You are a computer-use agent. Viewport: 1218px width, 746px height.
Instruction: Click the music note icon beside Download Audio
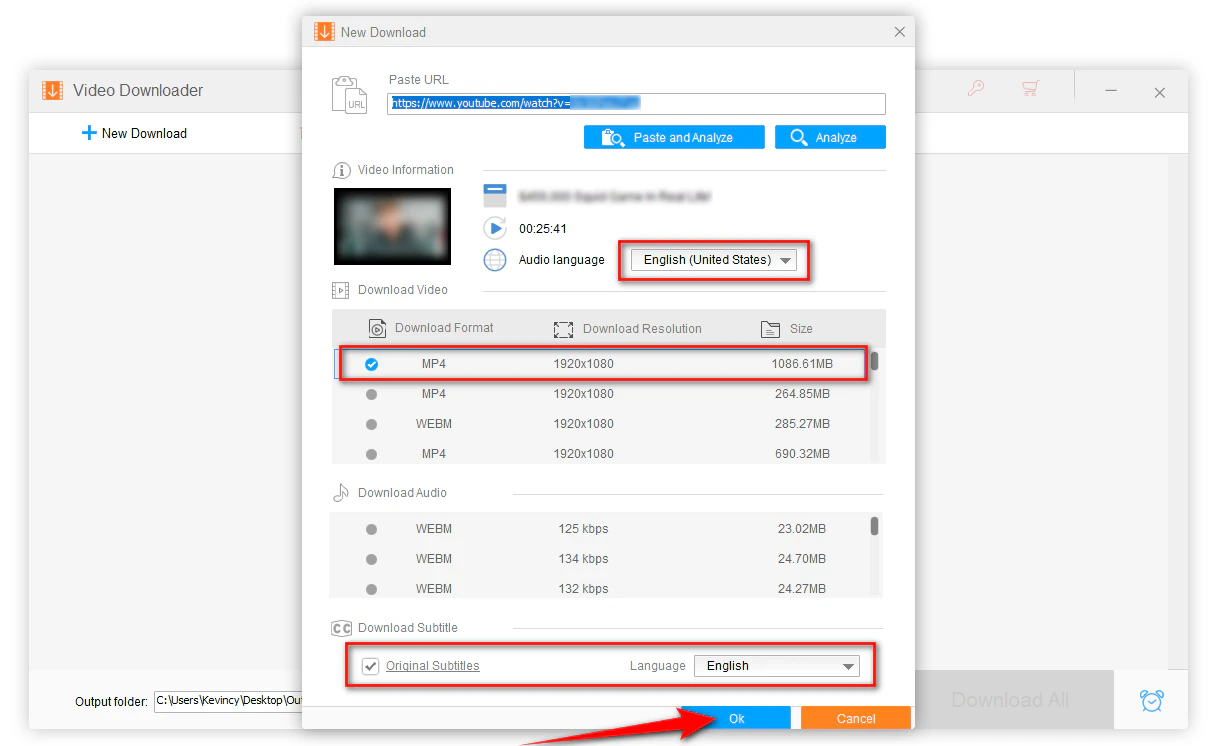(340, 492)
